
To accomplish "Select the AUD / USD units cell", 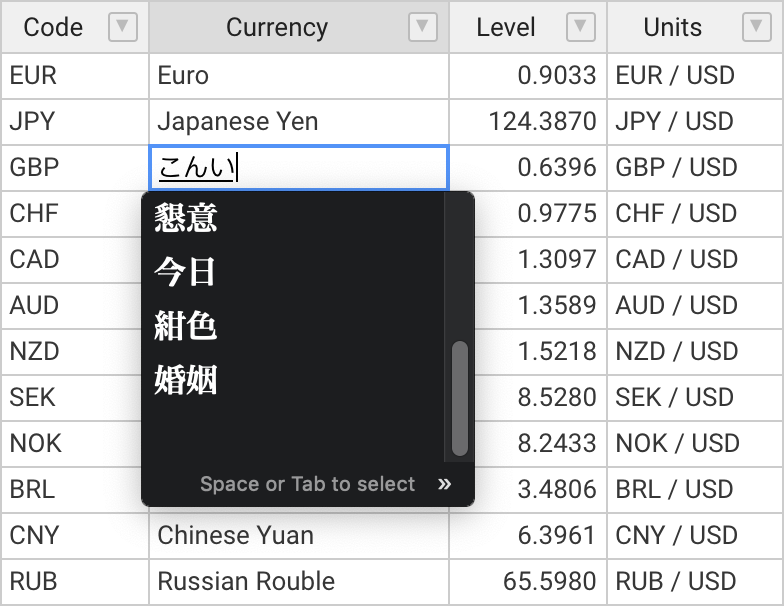I will (x=696, y=306).
